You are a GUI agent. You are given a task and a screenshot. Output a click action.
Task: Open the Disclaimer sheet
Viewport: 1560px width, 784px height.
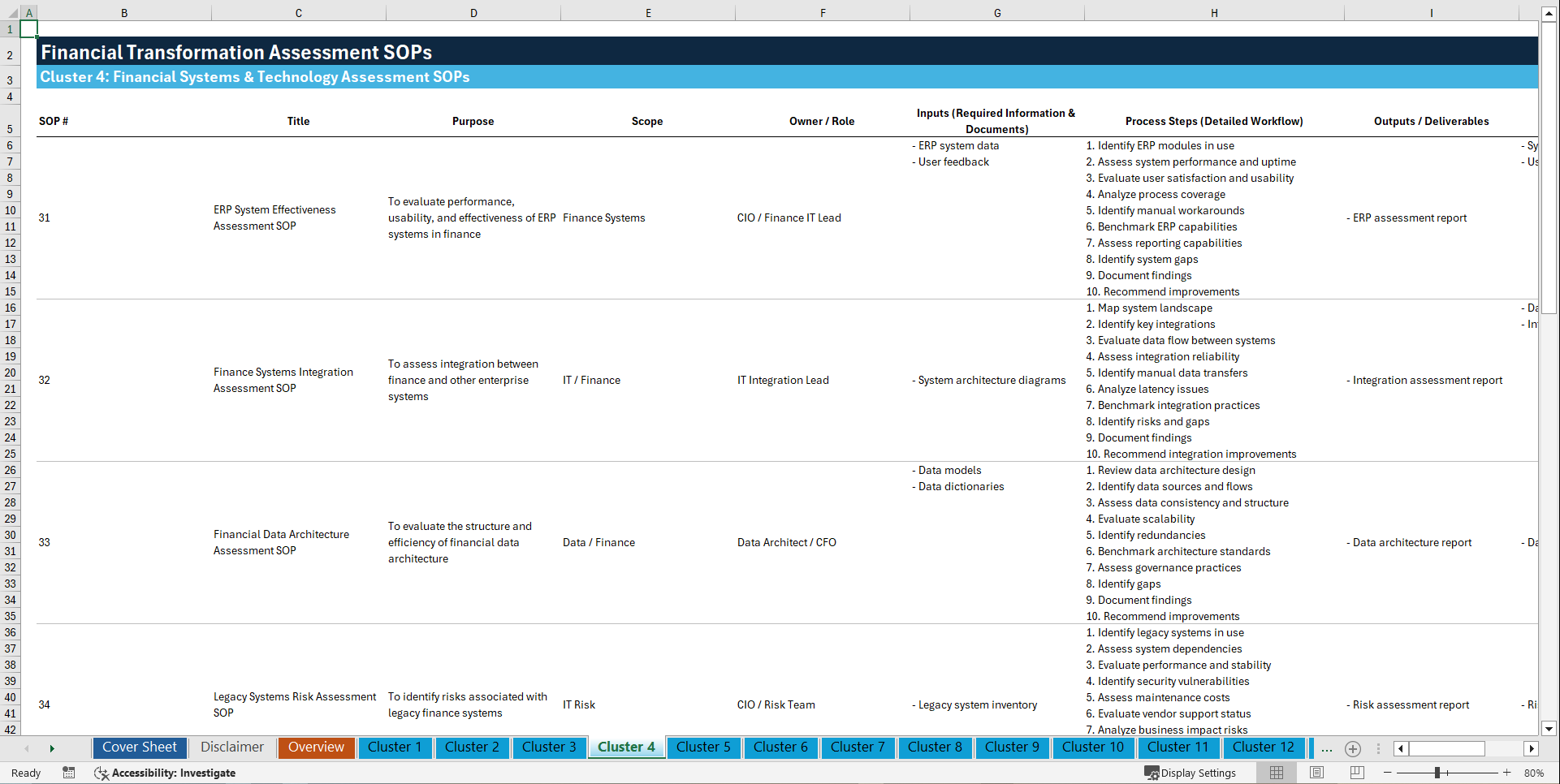[x=231, y=747]
